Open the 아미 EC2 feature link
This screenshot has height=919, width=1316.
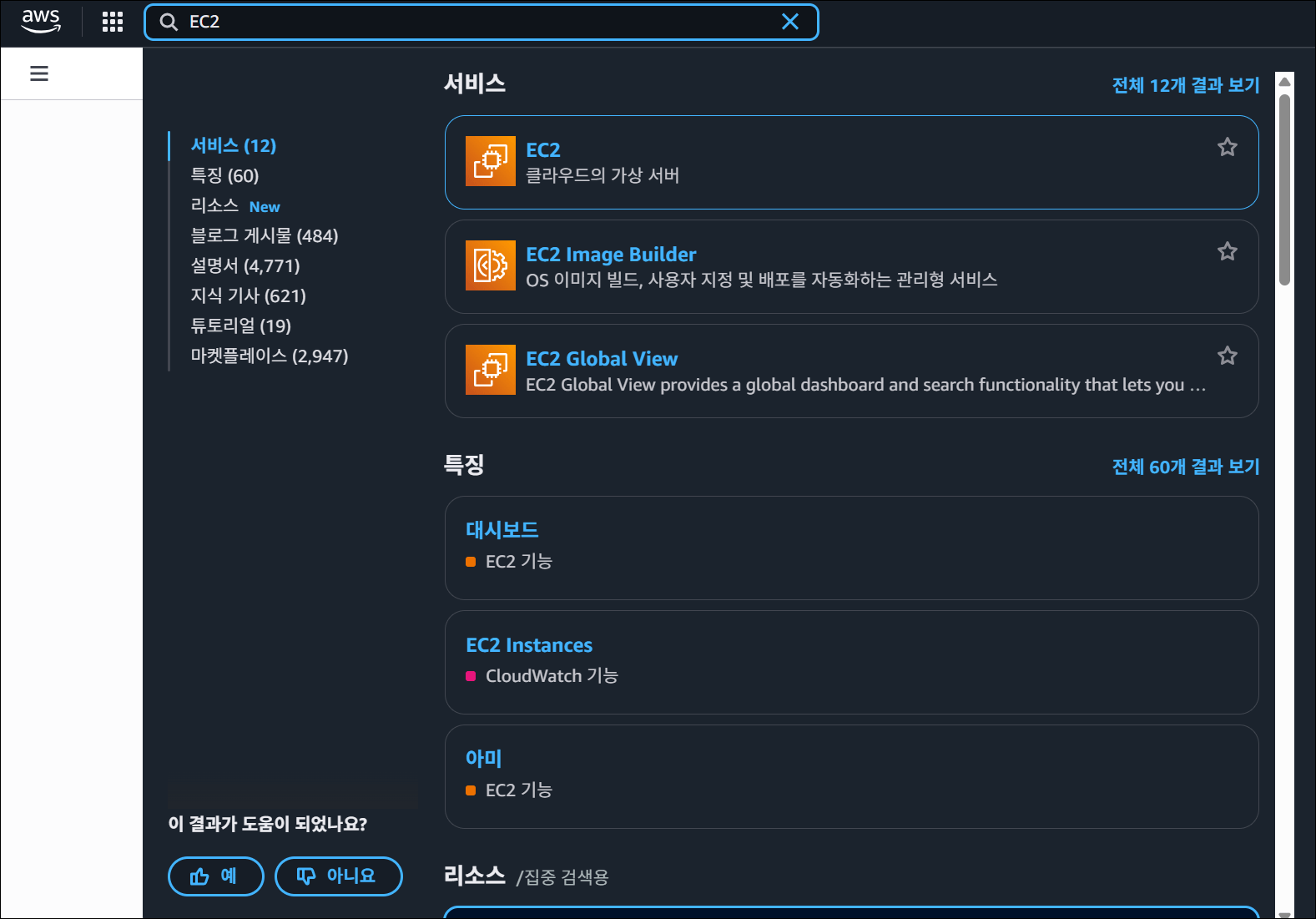483,759
